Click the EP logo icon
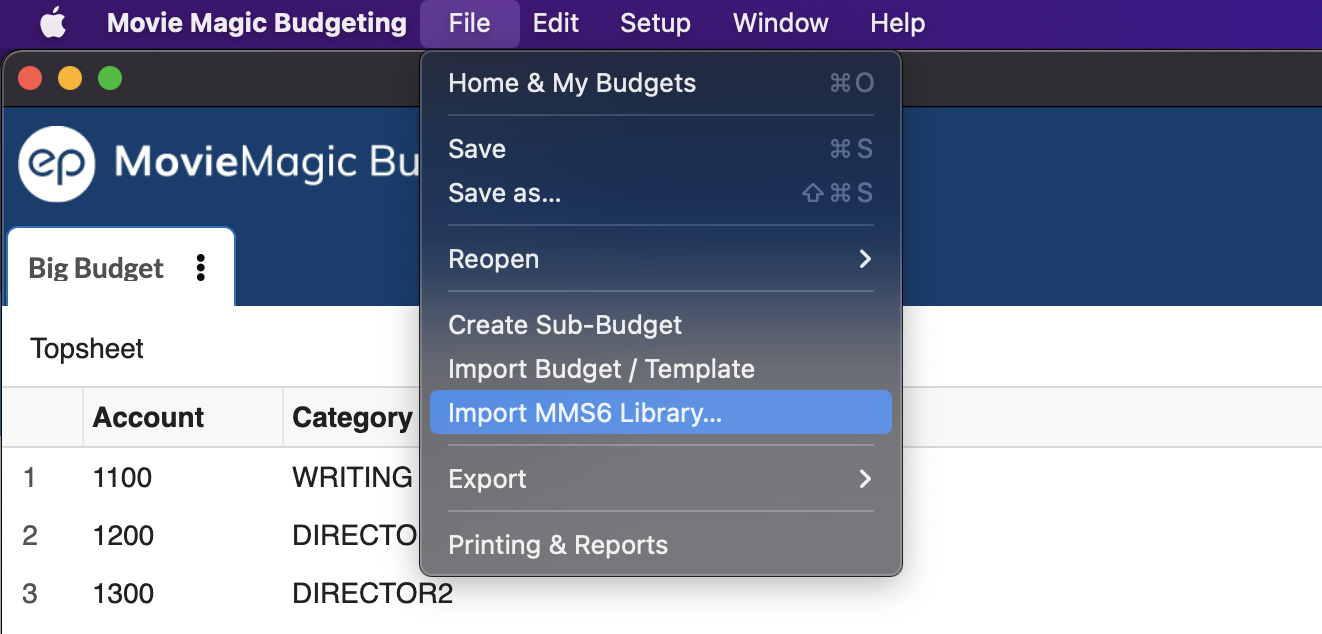This screenshot has height=634, width=1322. click(57, 163)
